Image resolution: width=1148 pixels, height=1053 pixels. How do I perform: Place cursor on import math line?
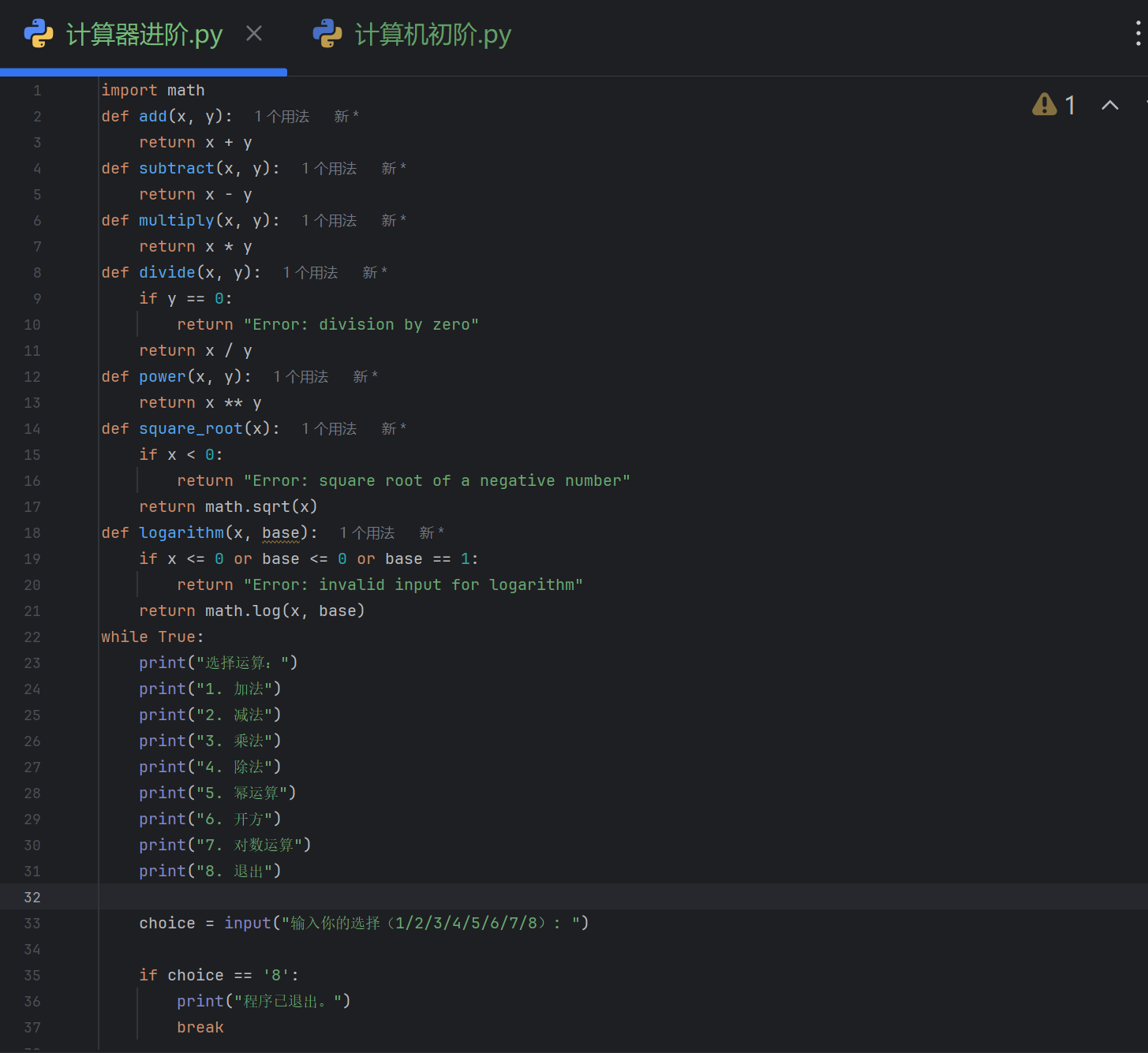[153, 91]
